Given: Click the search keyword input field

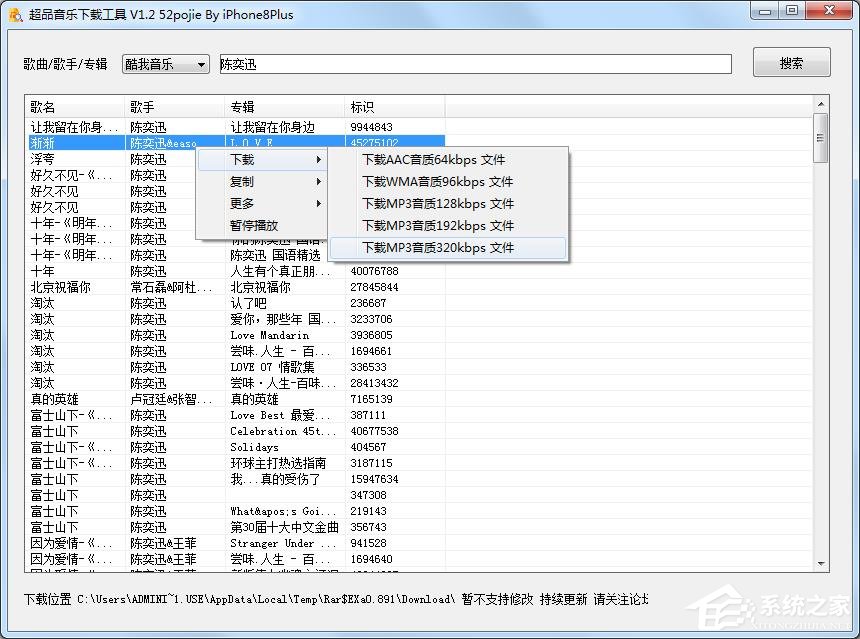Looking at the screenshot, I should (x=470, y=62).
